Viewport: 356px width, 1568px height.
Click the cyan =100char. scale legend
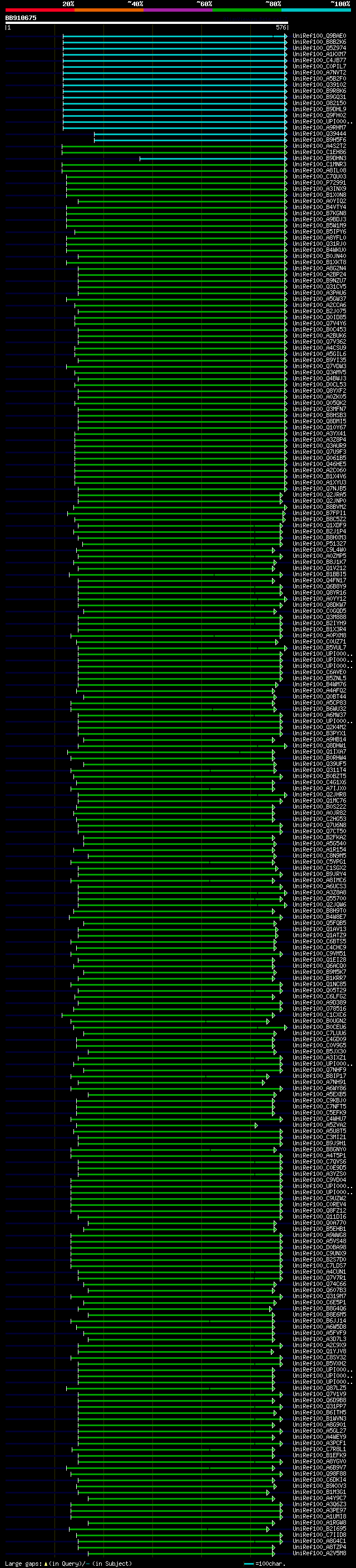point(265,1563)
